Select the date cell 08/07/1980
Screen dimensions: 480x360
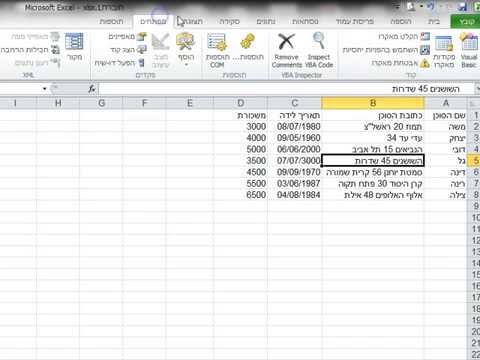(294, 127)
